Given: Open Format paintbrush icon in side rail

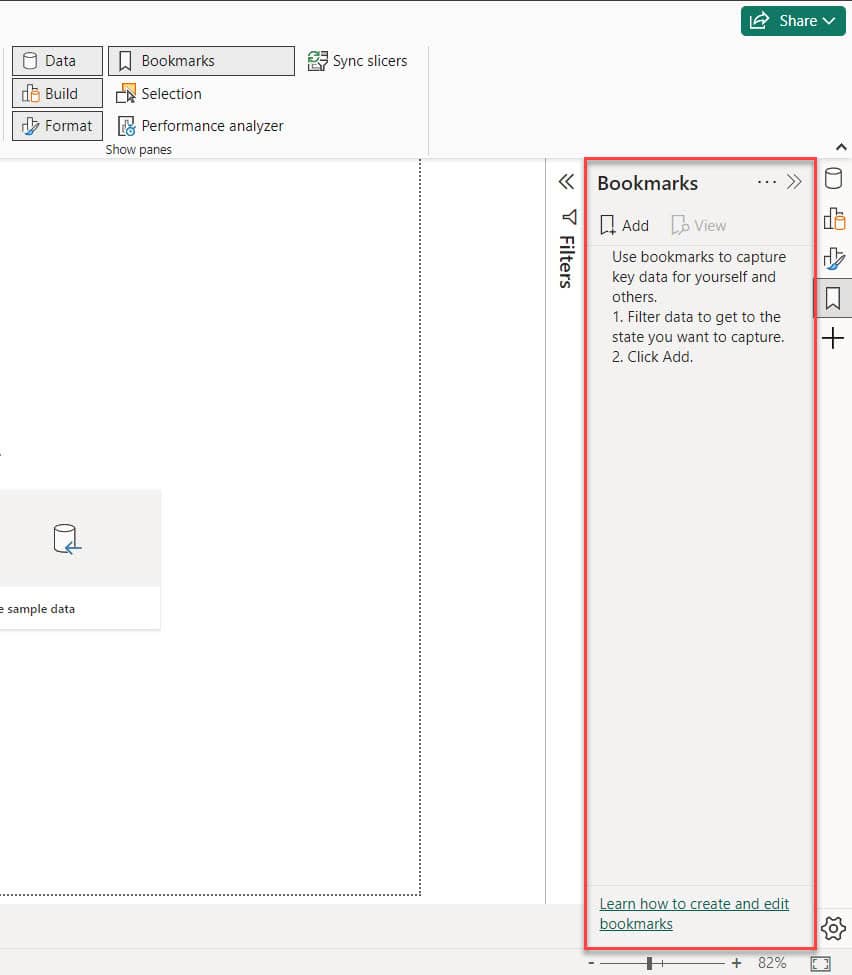Looking at the screenshot, I should click(x=833, y=259).
